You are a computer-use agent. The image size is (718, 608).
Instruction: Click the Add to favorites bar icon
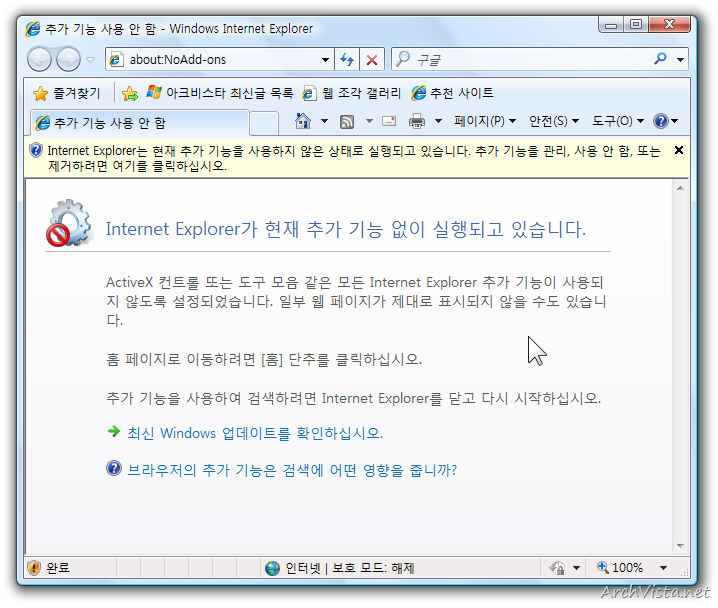click(130, 93)
